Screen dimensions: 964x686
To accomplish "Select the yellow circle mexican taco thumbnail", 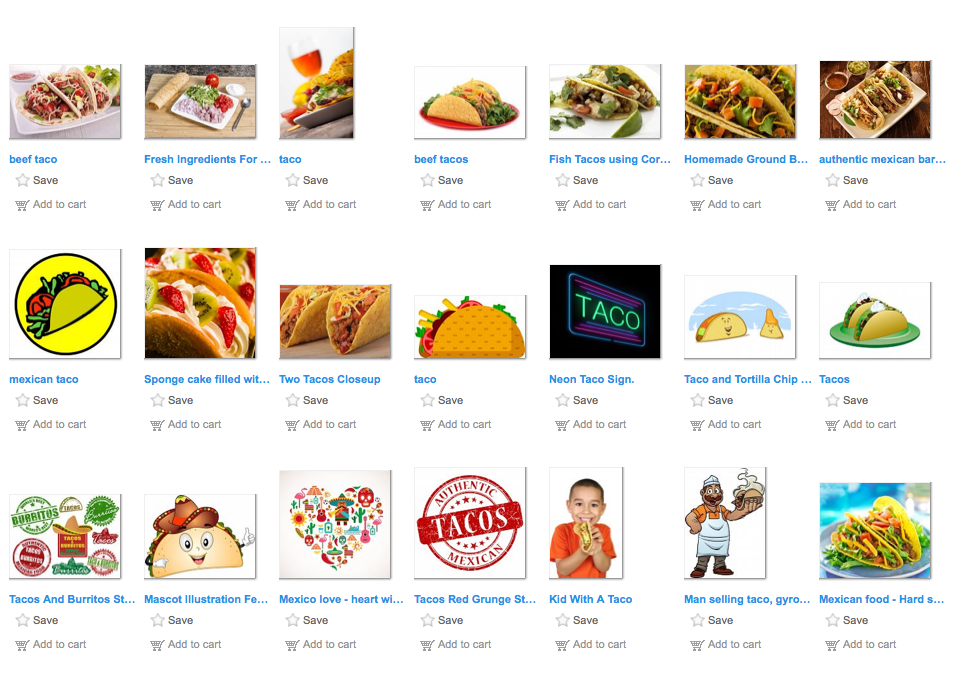I will click(x=65, y=304).
